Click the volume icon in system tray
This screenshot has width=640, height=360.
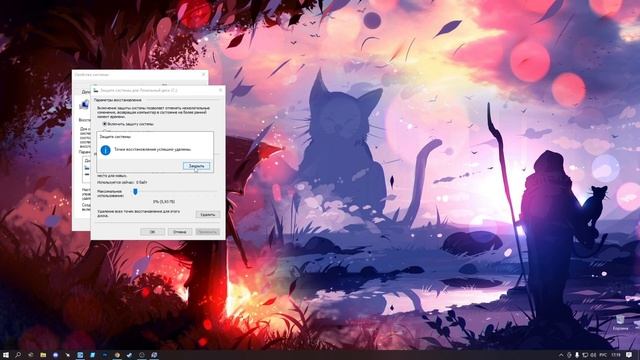tap(593, 355)
